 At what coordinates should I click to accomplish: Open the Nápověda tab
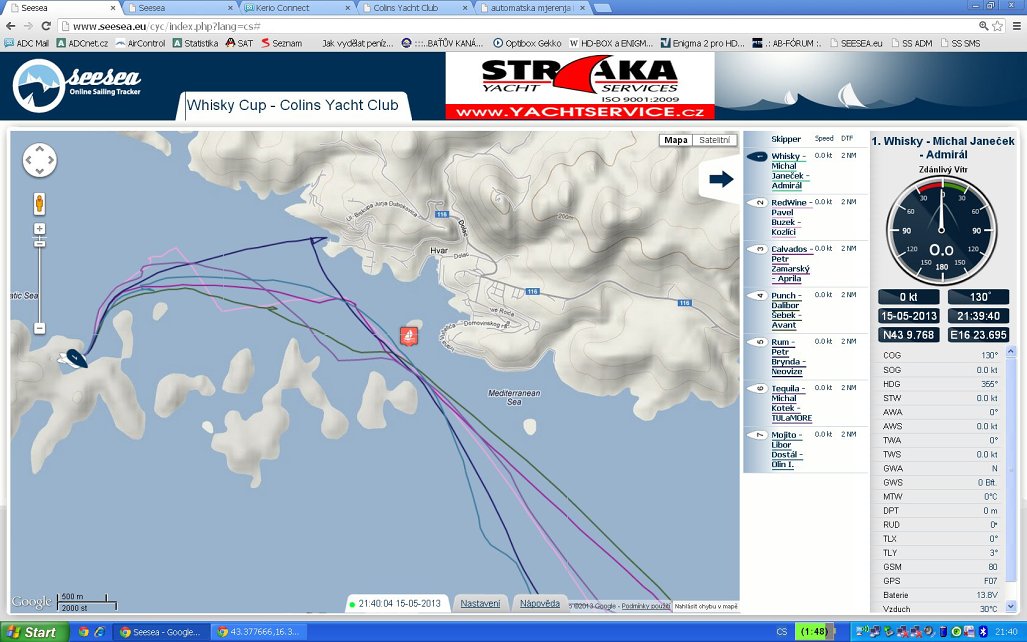pyautogui.click(x=540, y=603)
